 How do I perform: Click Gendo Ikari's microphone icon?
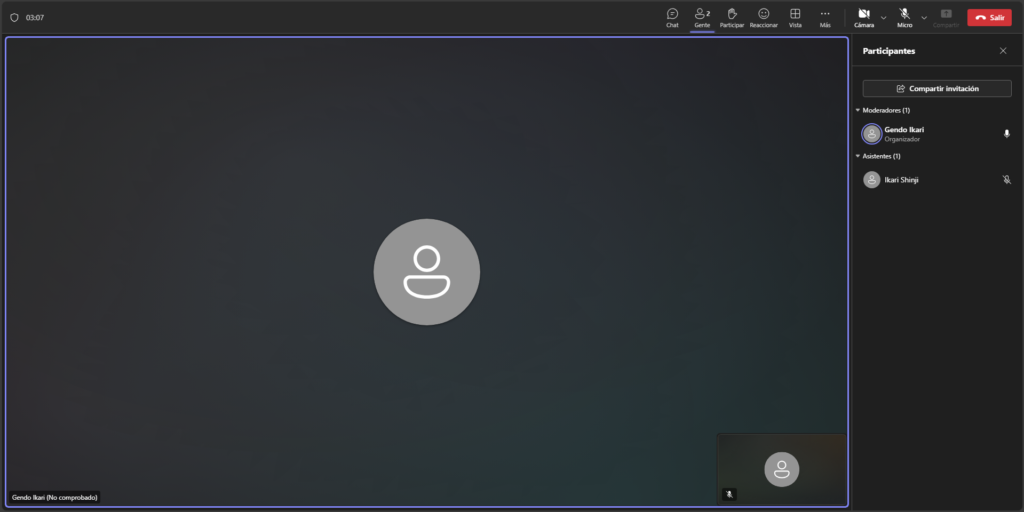pos(1006,134)
